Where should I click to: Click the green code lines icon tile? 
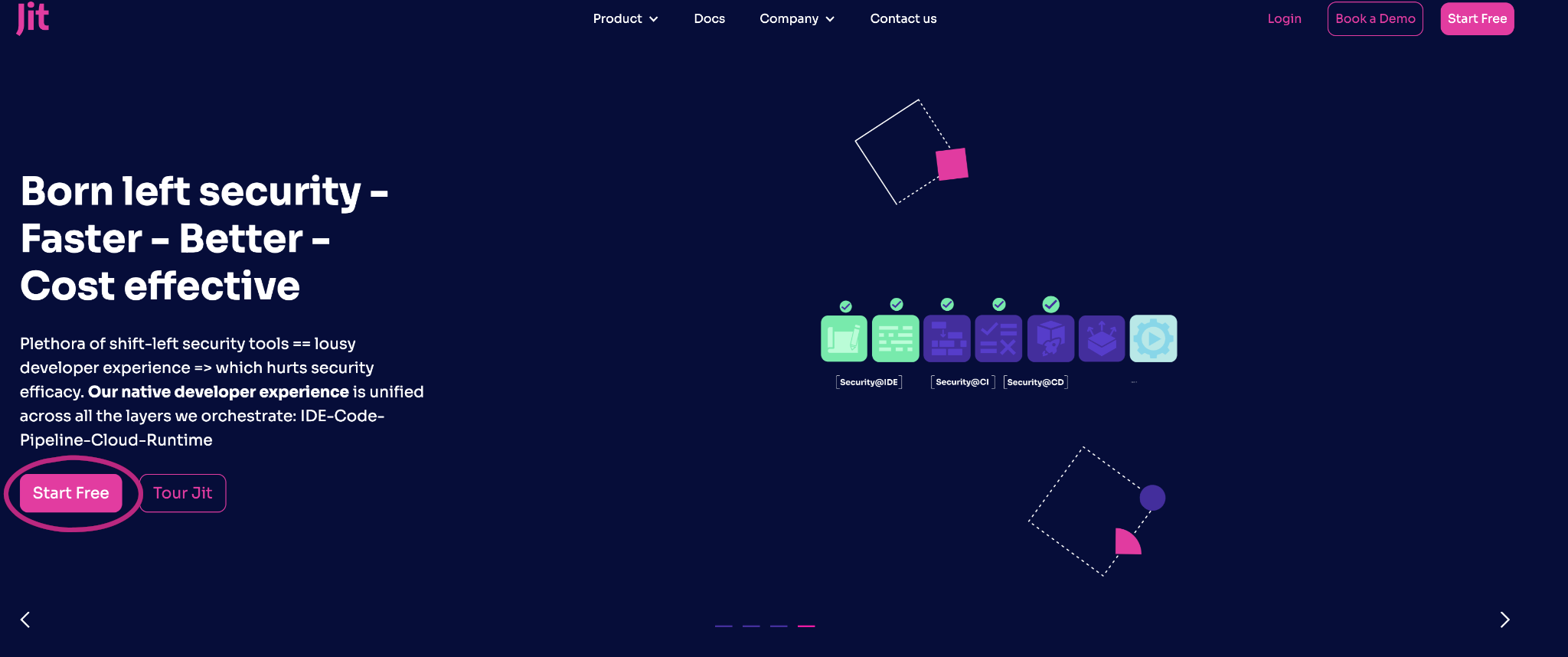coord(895,338)
